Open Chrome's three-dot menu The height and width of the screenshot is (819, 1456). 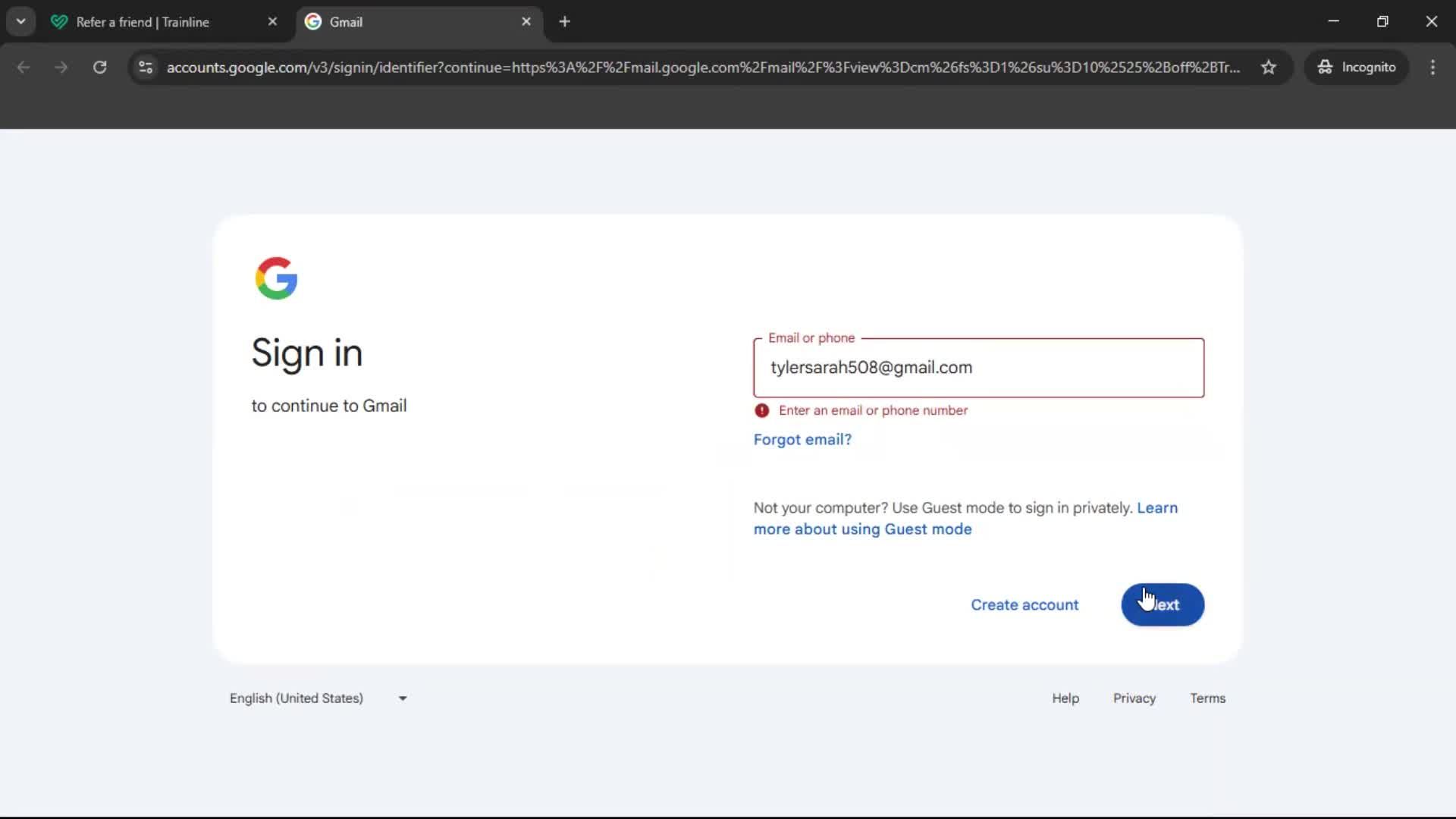[x=1432, y=67]
